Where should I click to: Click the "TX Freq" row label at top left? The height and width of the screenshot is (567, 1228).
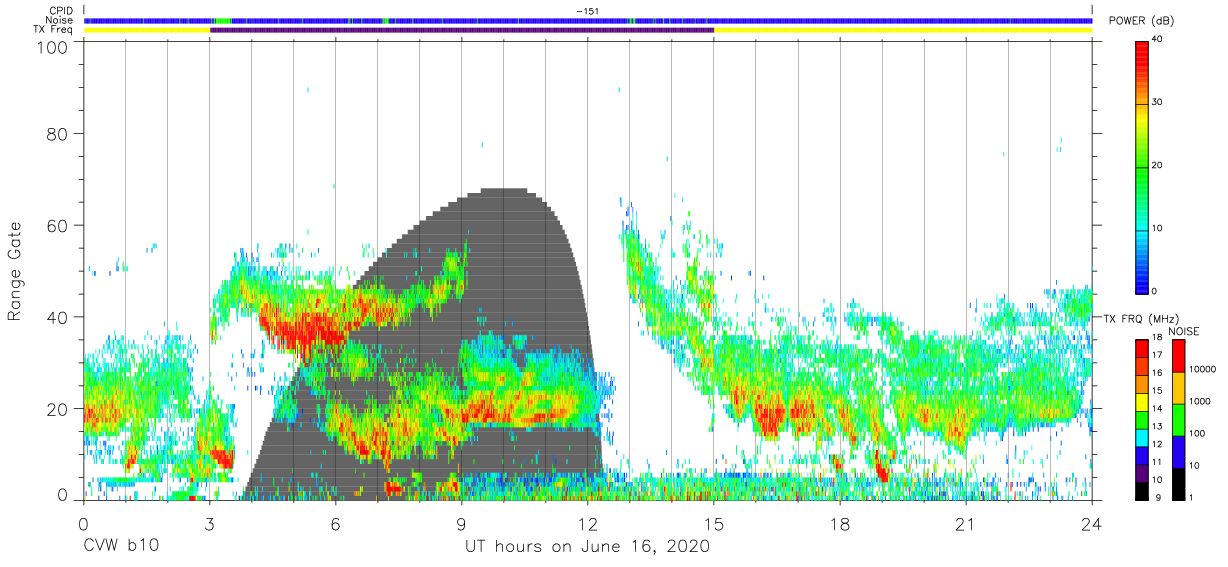coord(54,30)
